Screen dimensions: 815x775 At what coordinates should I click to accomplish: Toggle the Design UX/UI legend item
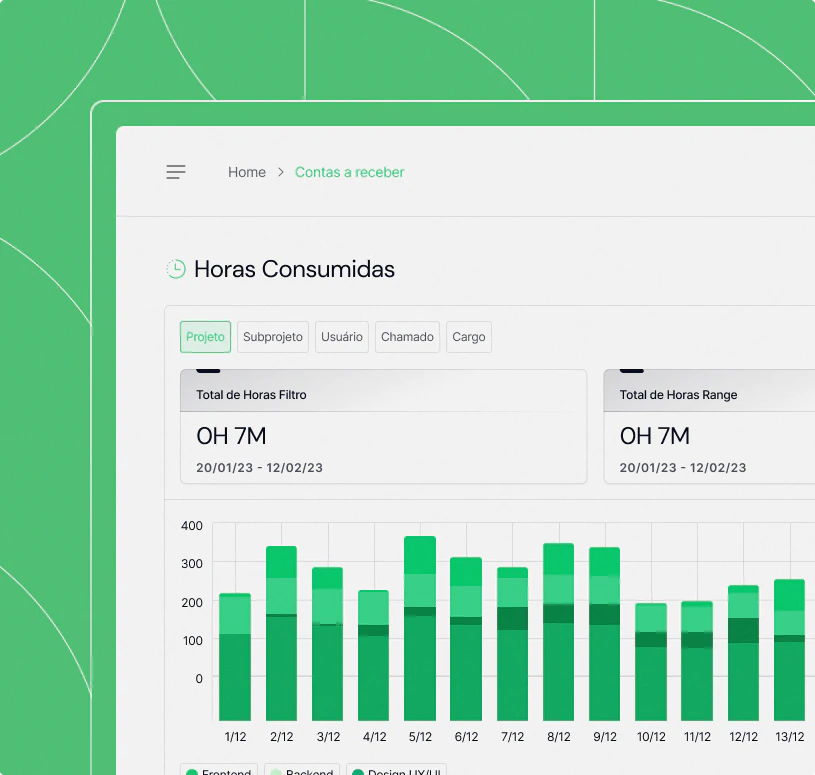pos(397,770)
